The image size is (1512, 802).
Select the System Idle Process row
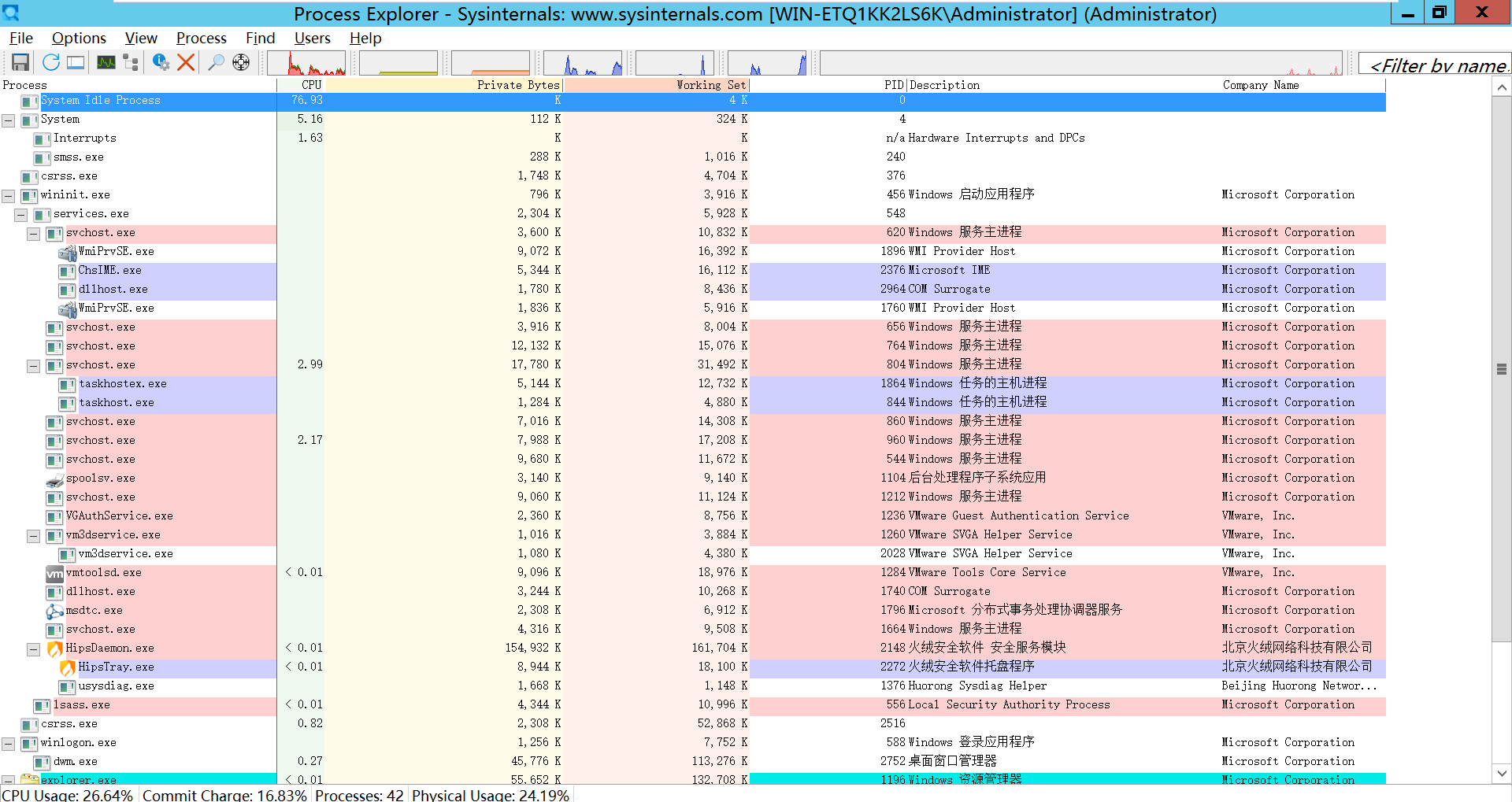693,101
